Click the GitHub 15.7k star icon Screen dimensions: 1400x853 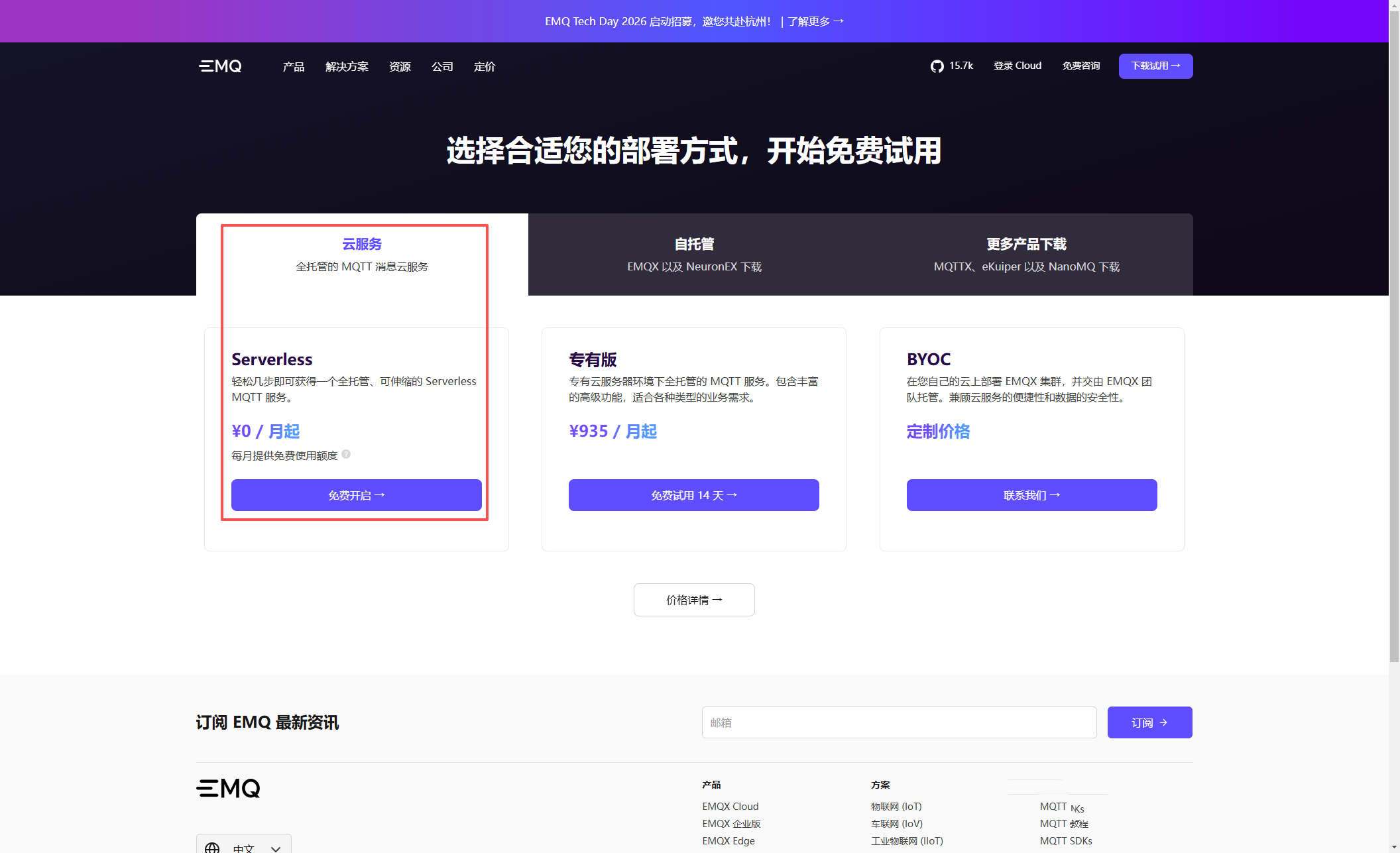937,66
